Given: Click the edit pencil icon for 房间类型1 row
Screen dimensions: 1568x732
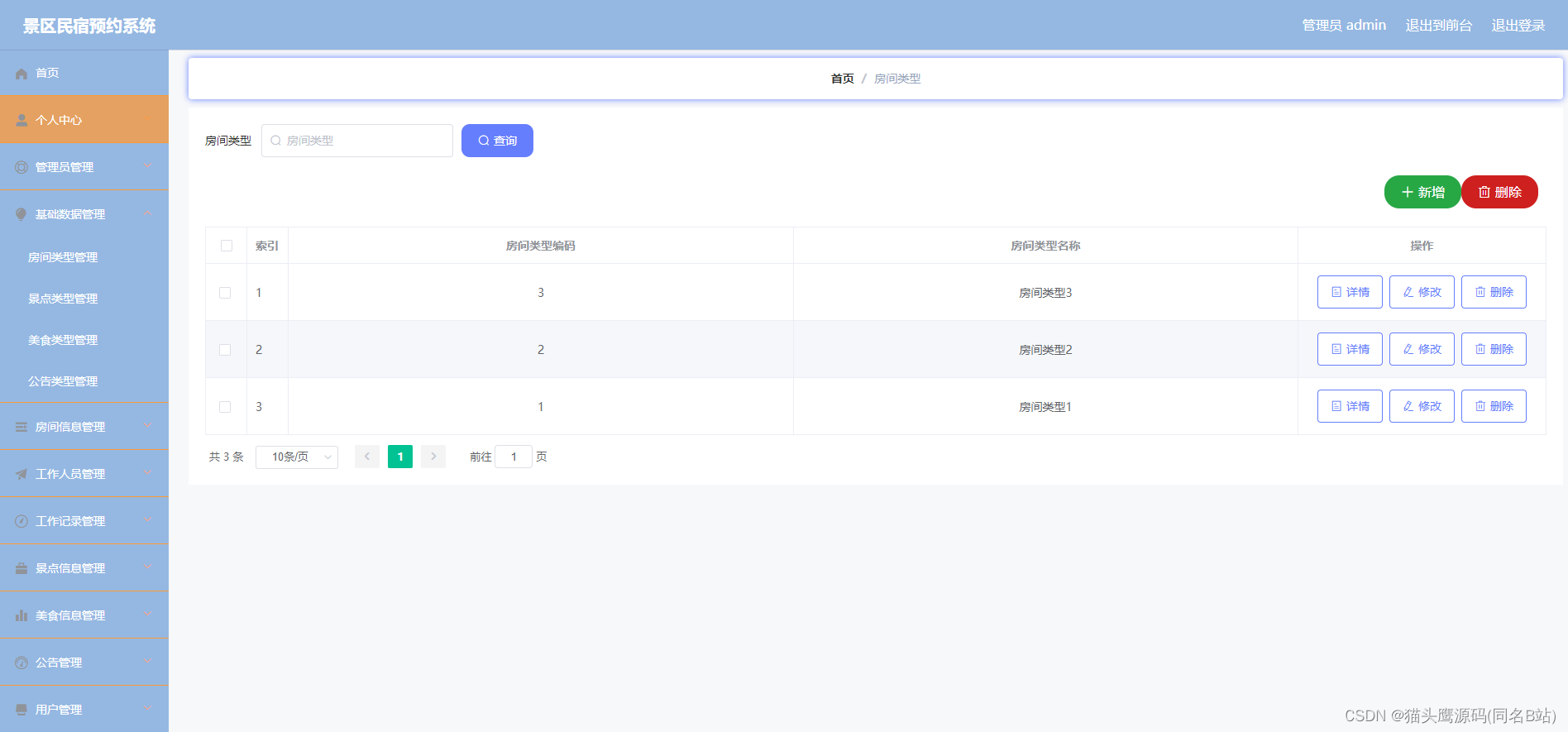Looking at the screenshot, I should (x=1408, y=406).
